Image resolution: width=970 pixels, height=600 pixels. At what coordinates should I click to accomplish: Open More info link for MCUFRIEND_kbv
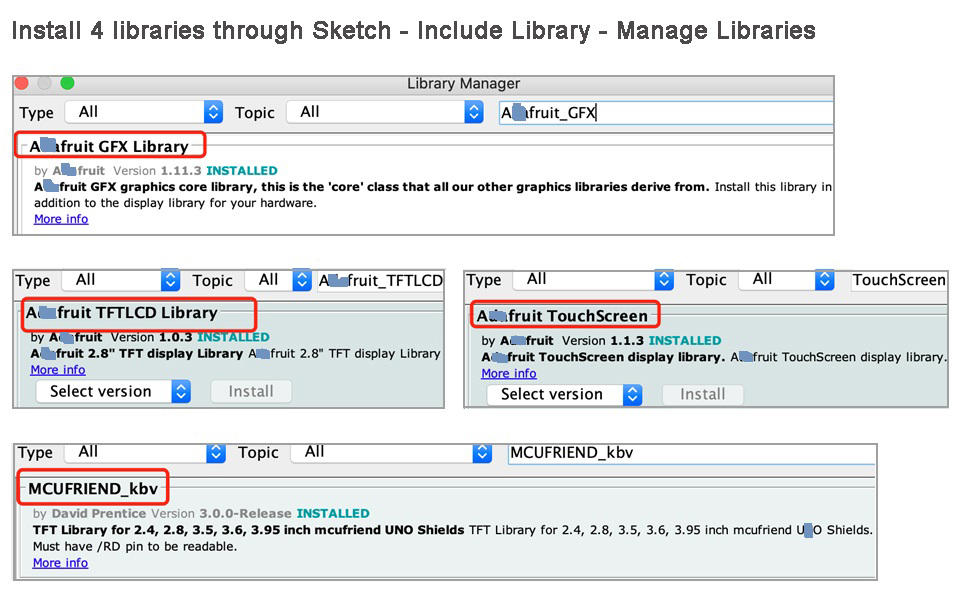[61, 563]
